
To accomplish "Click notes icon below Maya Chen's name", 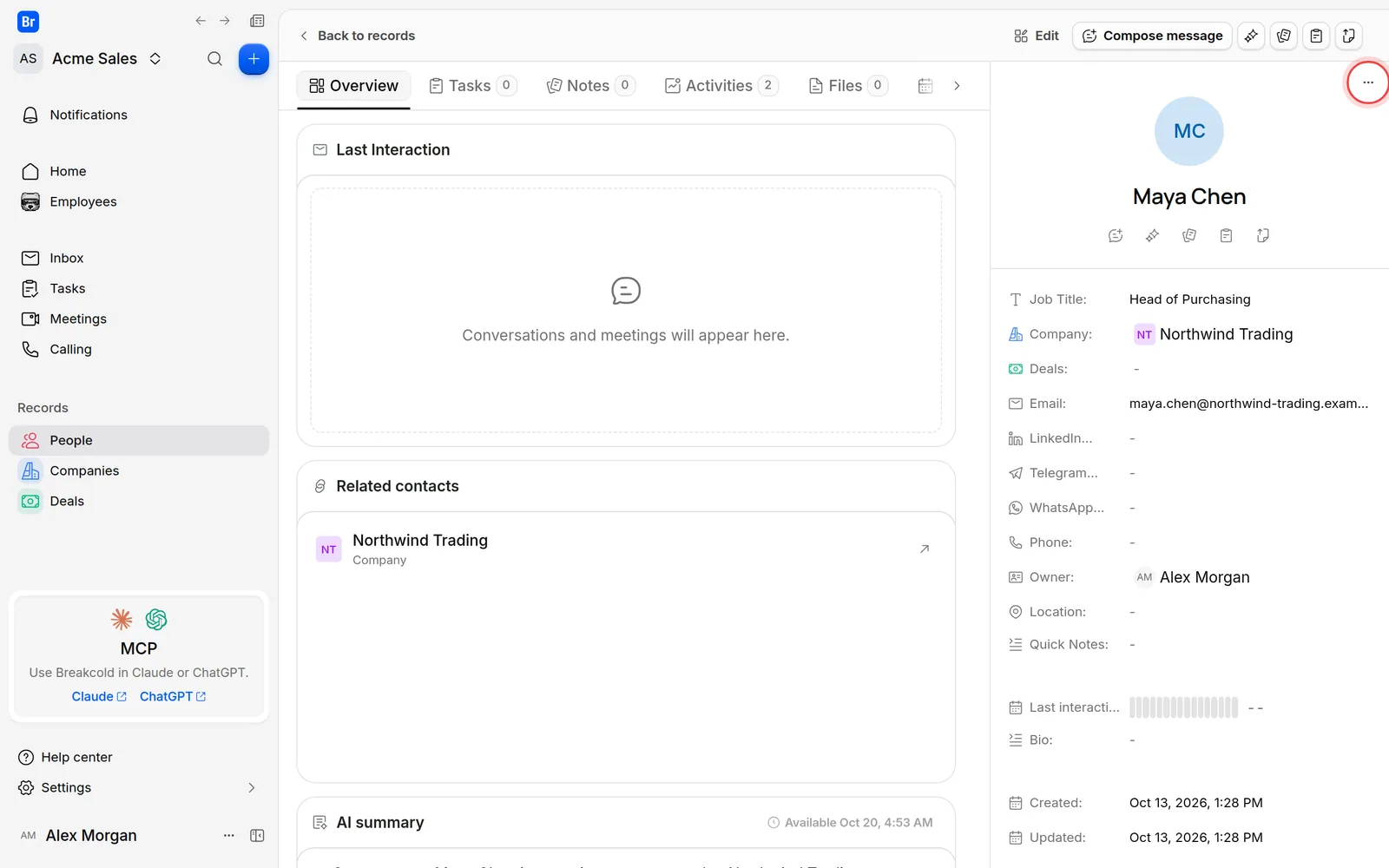I will [x=1189, y=235].
